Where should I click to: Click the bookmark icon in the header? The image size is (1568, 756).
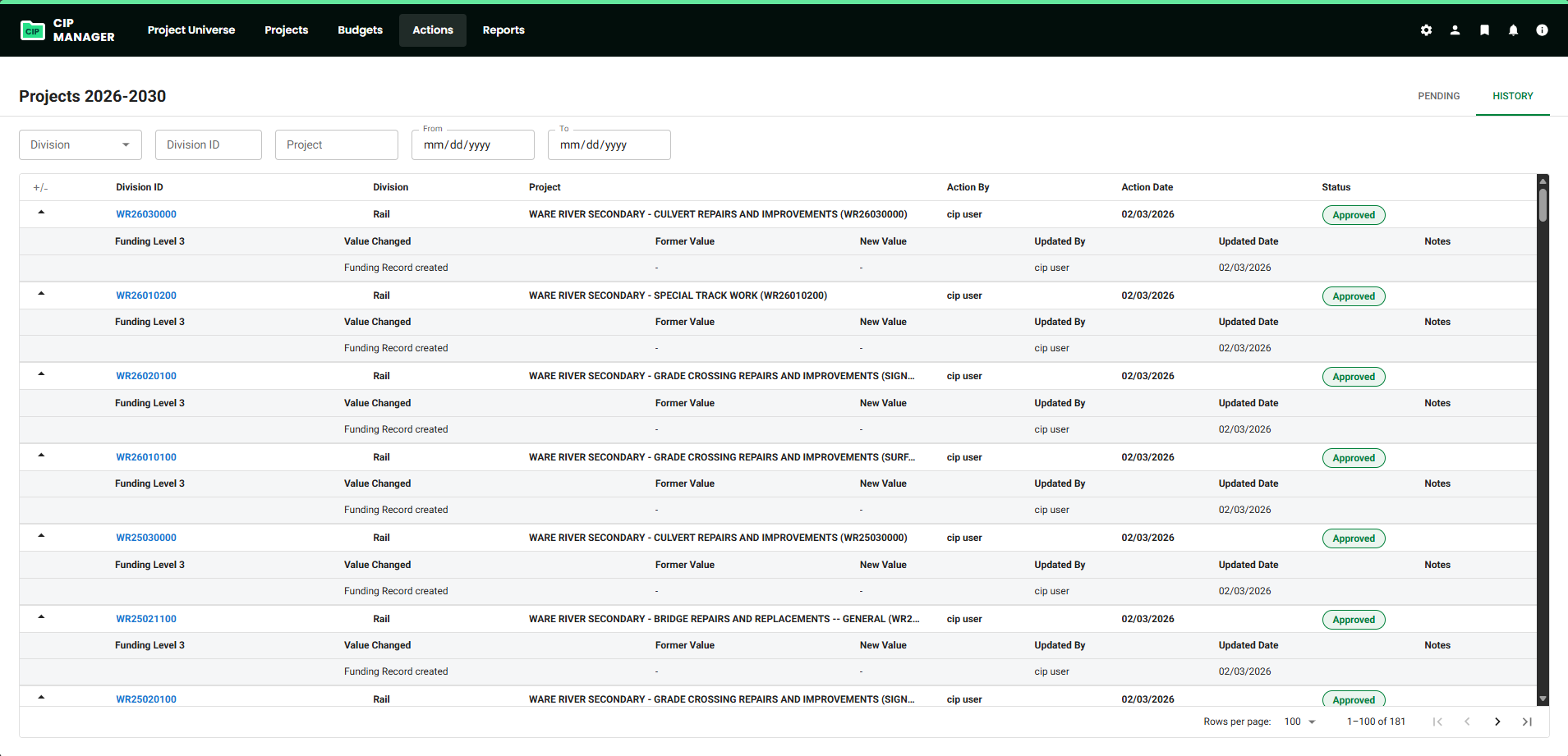[x=1484, y=30]
